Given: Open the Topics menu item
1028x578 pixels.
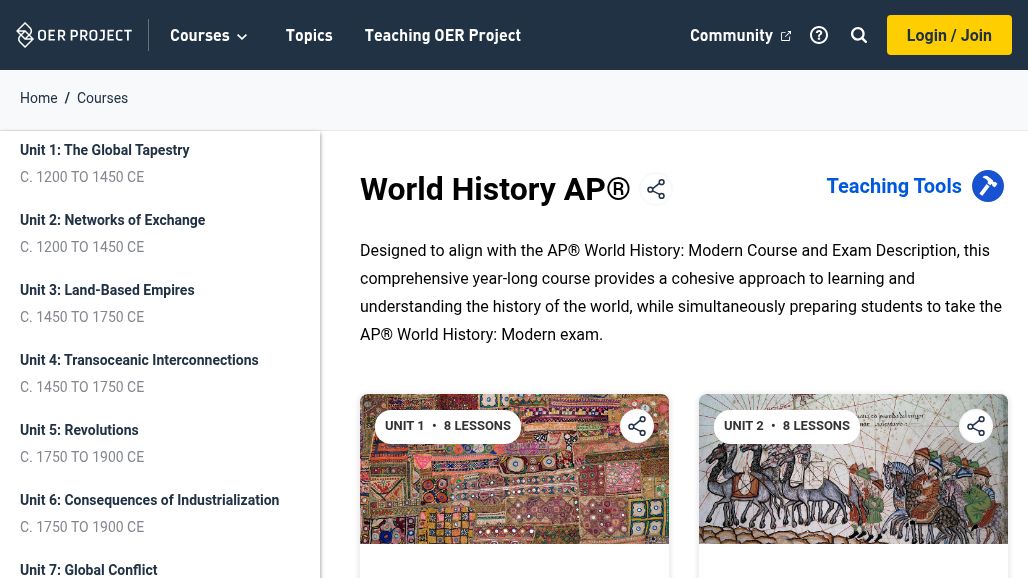Looking at the screenshot, I should pos(309,35).
